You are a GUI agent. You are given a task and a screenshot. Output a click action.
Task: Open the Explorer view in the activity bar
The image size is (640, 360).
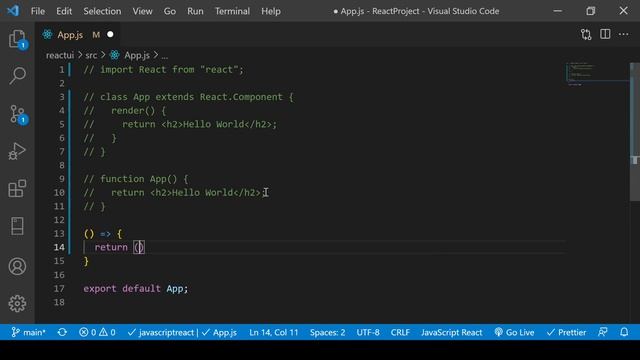18,40
